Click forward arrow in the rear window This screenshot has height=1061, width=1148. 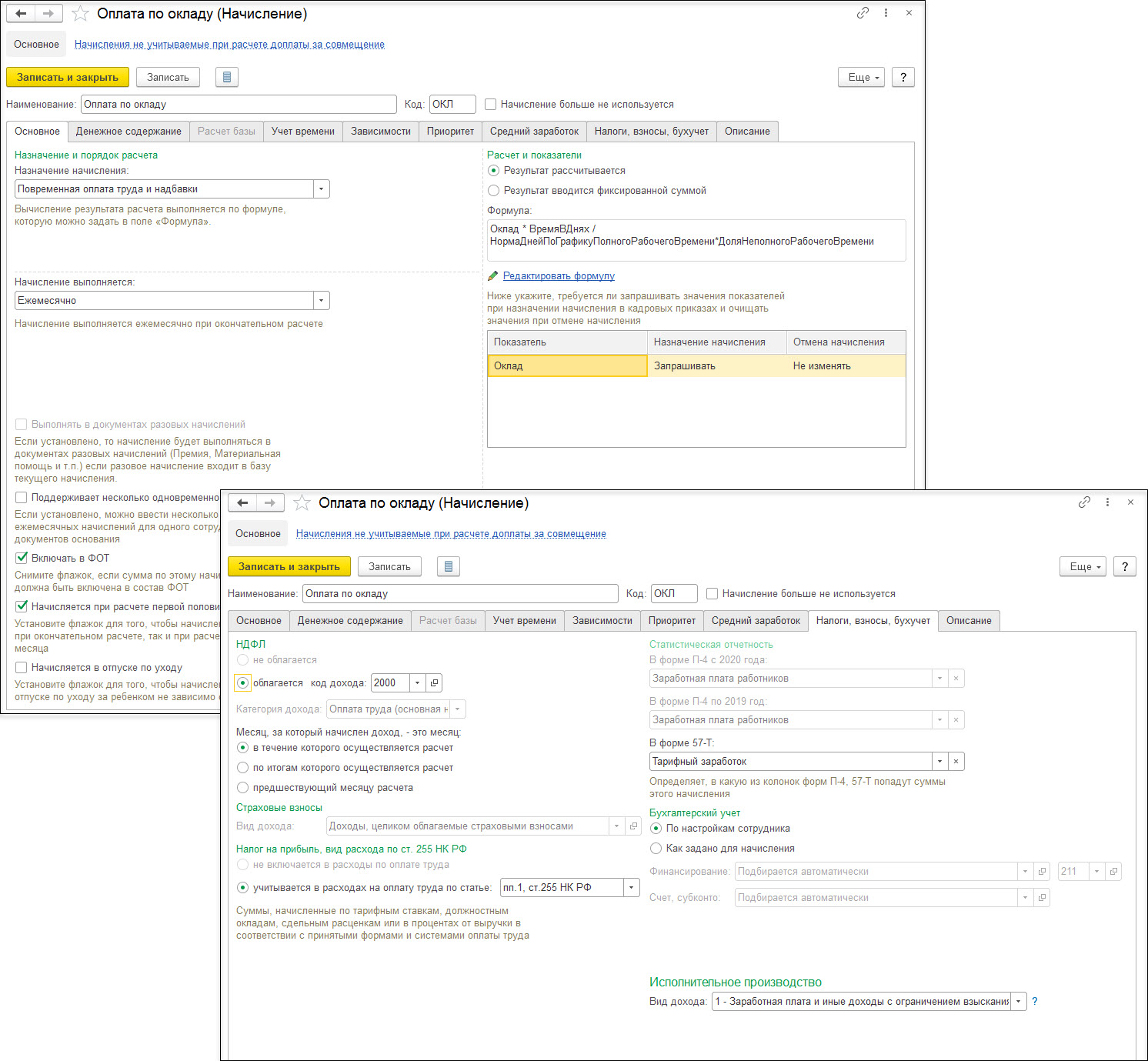click(x=48, y=13)
